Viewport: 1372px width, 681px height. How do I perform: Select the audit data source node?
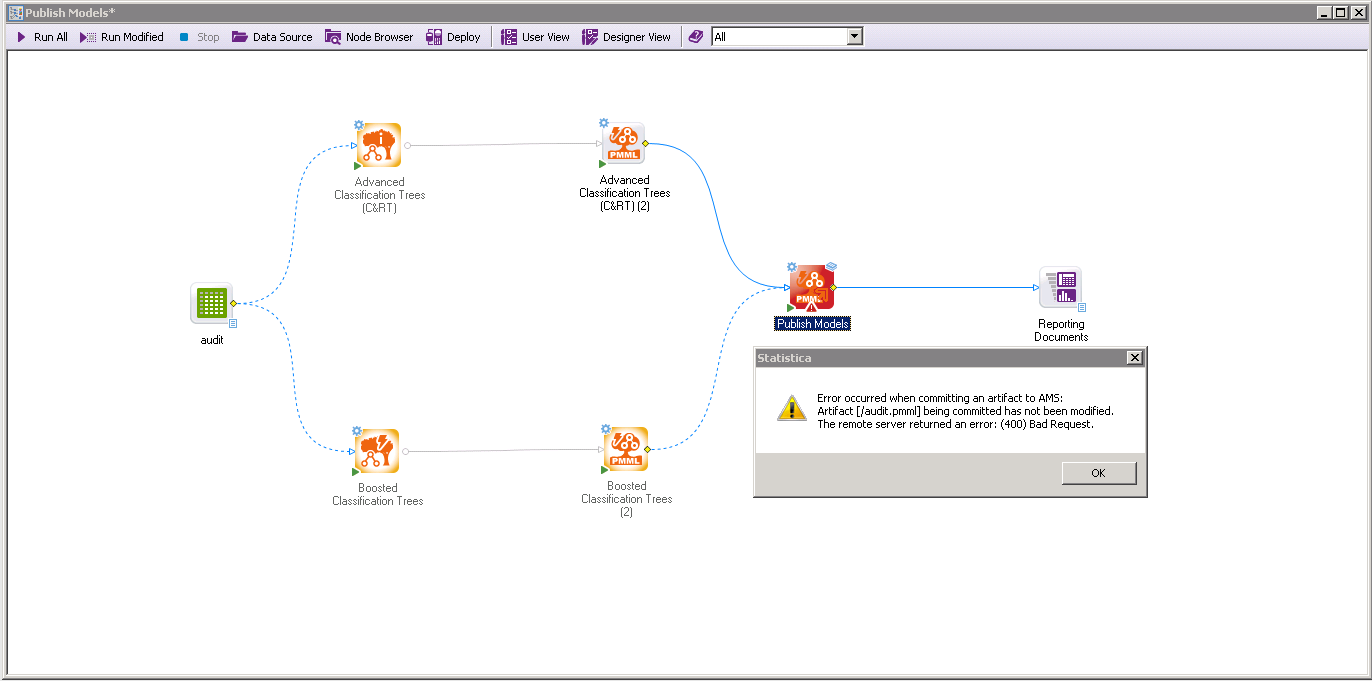(x=211, y=303)
